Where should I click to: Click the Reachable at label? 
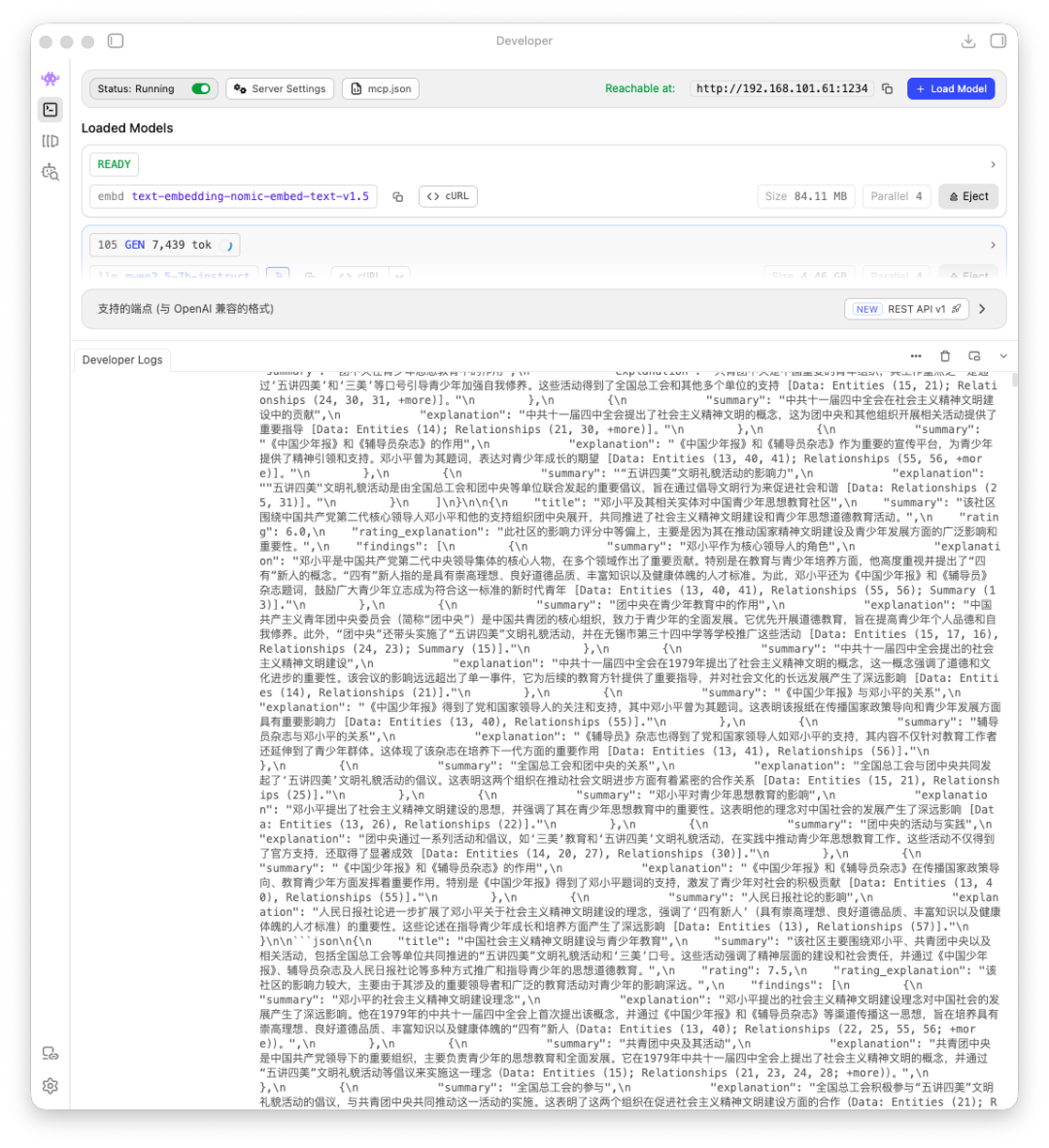click(x=640, y=88)
